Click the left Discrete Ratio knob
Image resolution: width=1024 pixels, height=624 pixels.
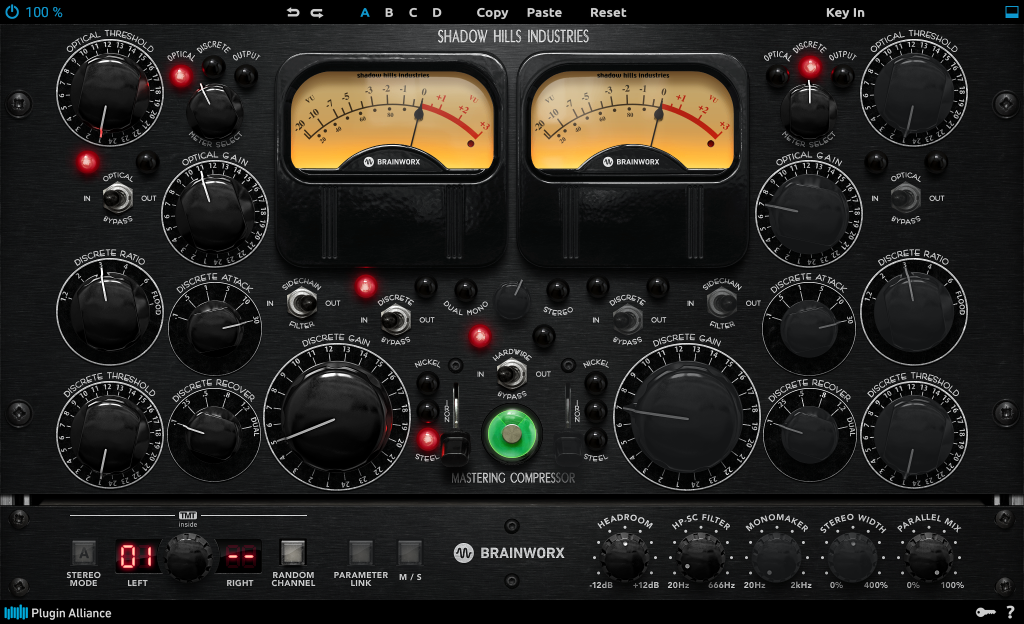click(110, 310)
